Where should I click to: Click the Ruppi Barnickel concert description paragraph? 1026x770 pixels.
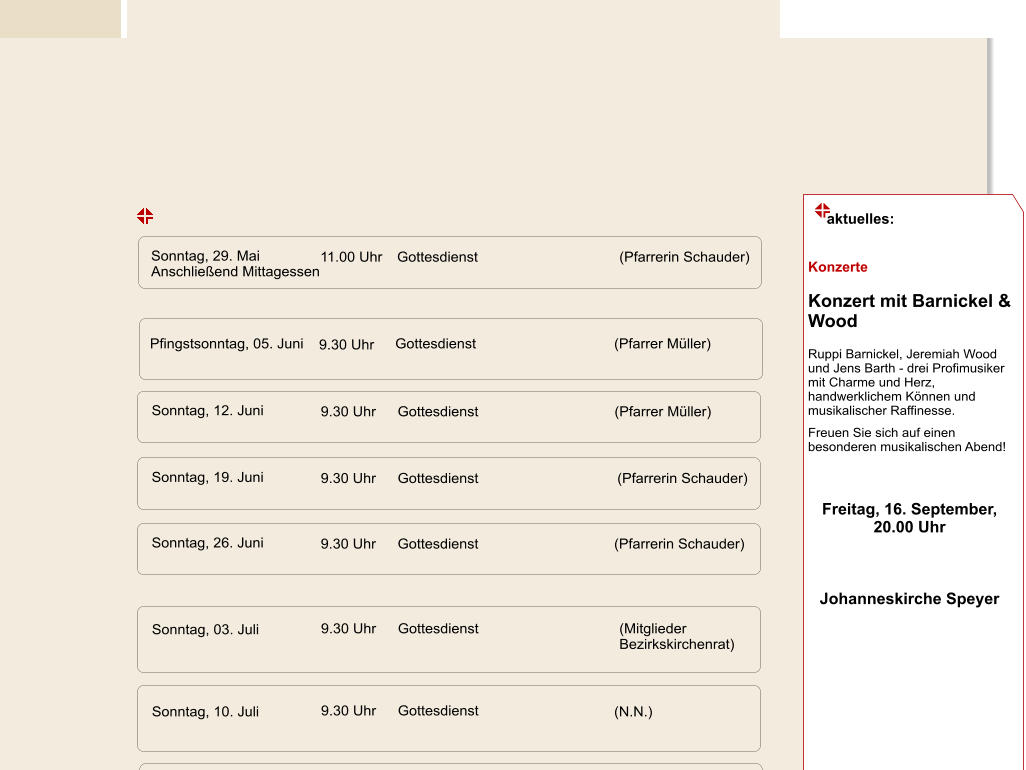(906, 382)
